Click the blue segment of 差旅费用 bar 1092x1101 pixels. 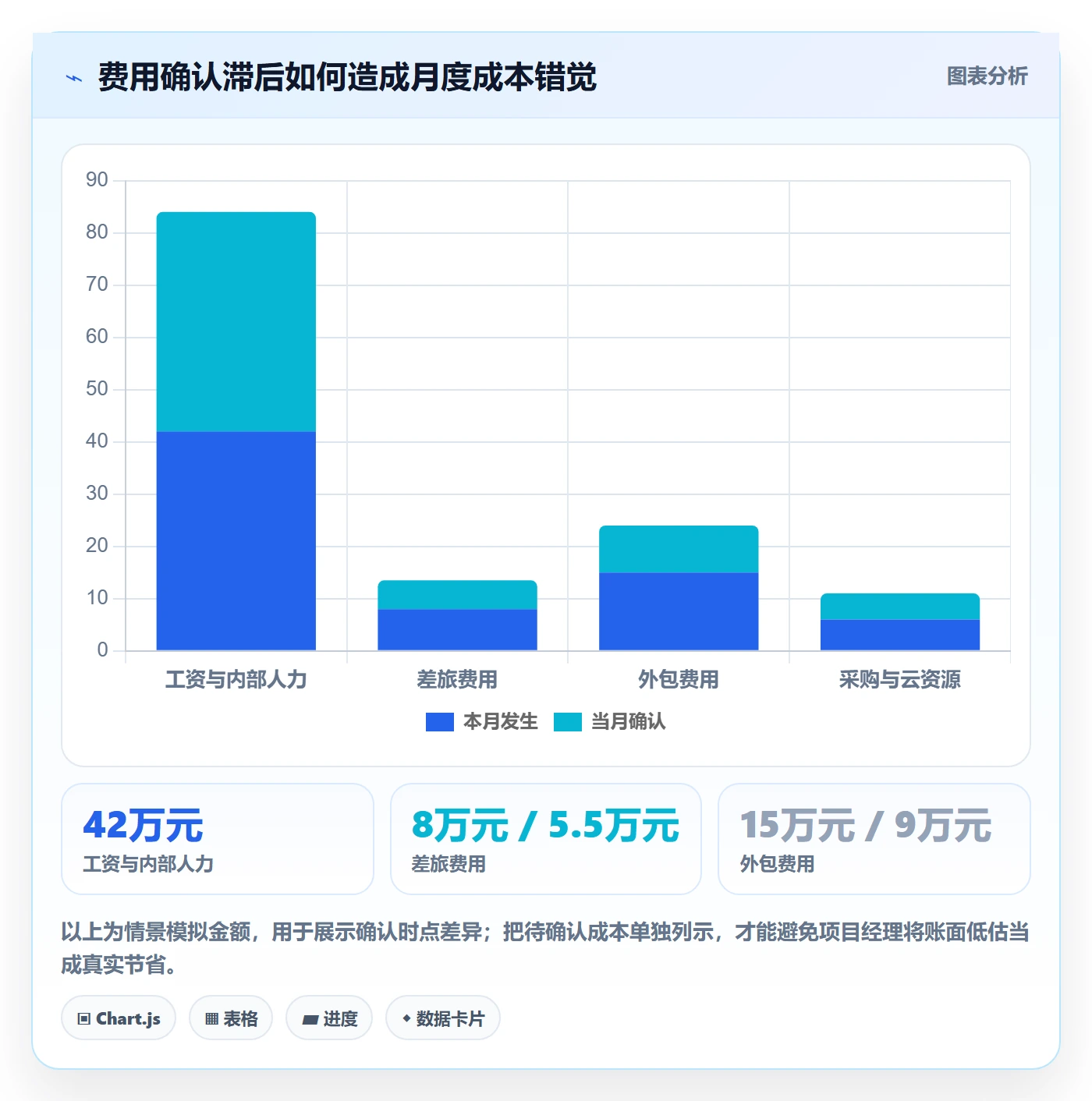(x=458, y=630)
